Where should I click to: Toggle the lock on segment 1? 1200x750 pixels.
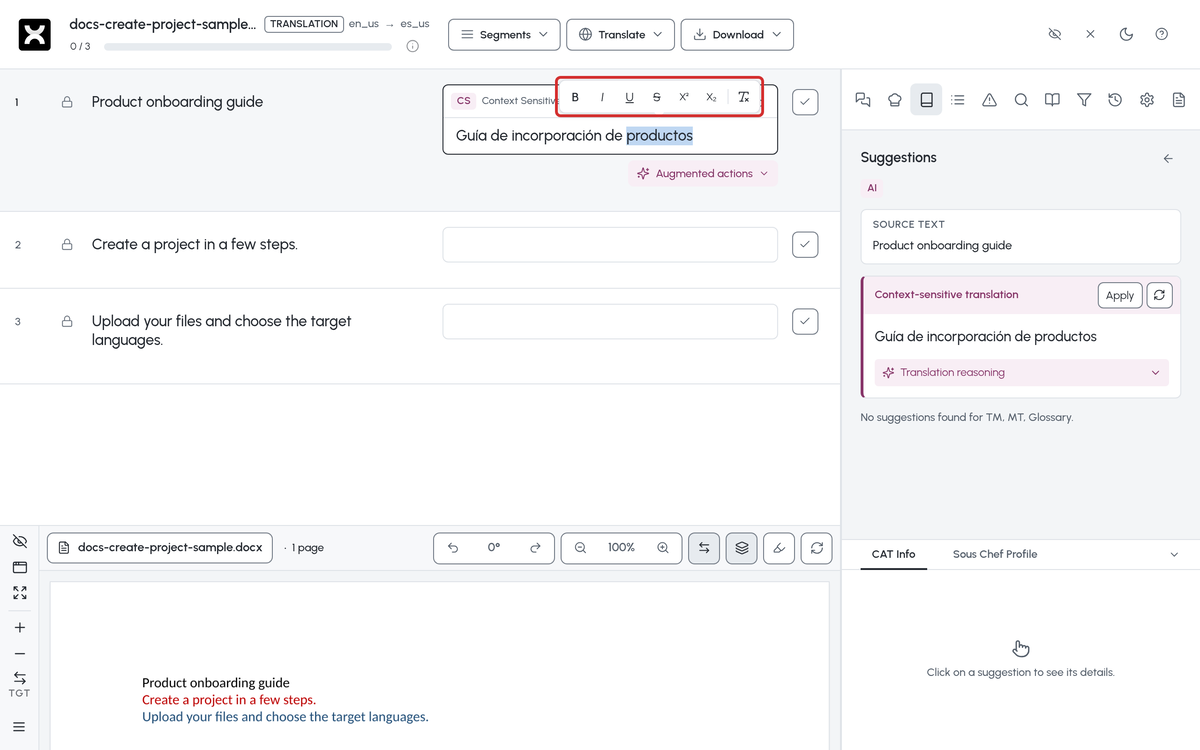click(67, 102)
